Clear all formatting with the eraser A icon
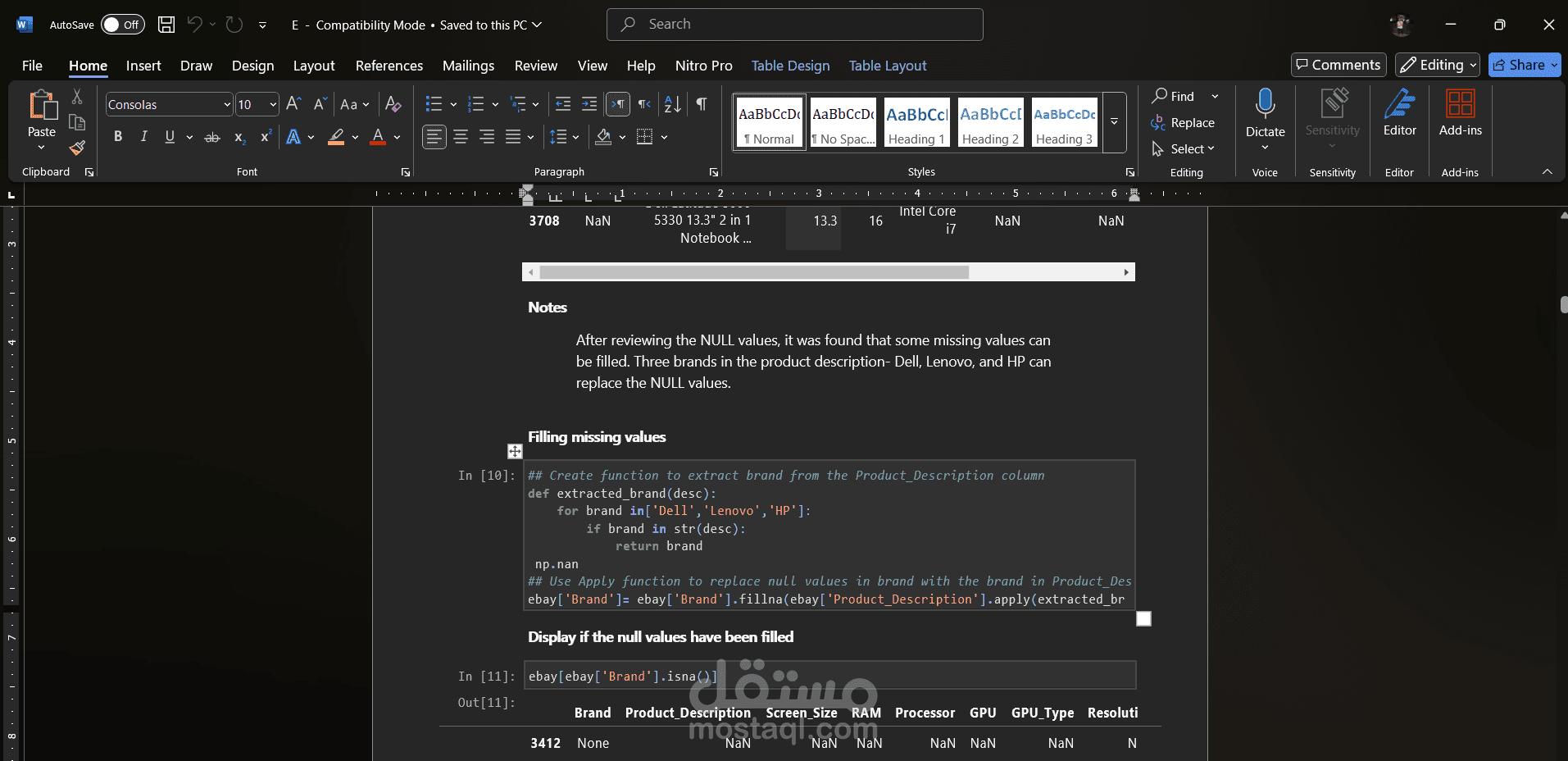1568x761 pixels. [393, 104]
